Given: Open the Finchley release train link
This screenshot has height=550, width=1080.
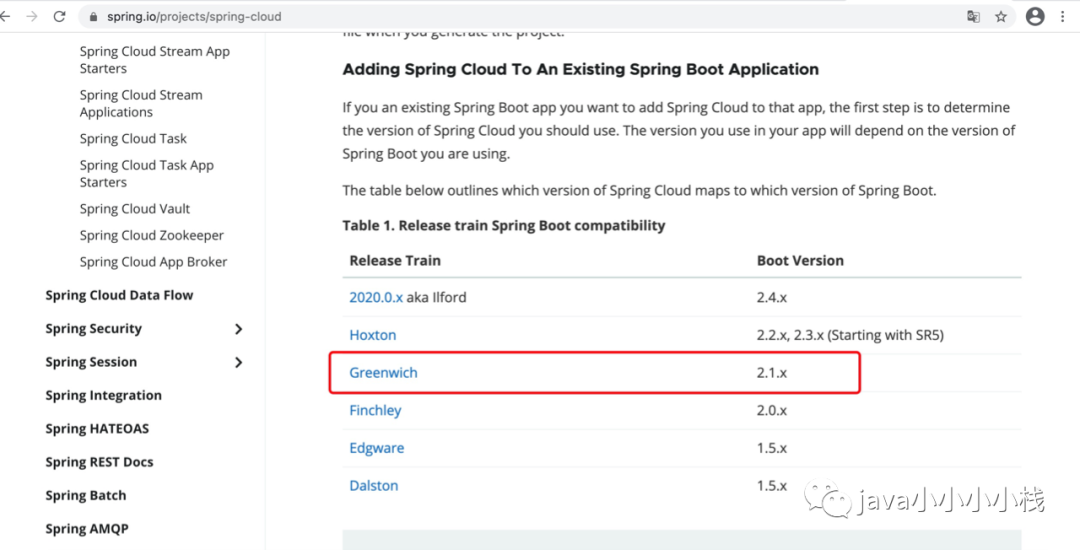Looking at the screenshot, I should (375, 410).
